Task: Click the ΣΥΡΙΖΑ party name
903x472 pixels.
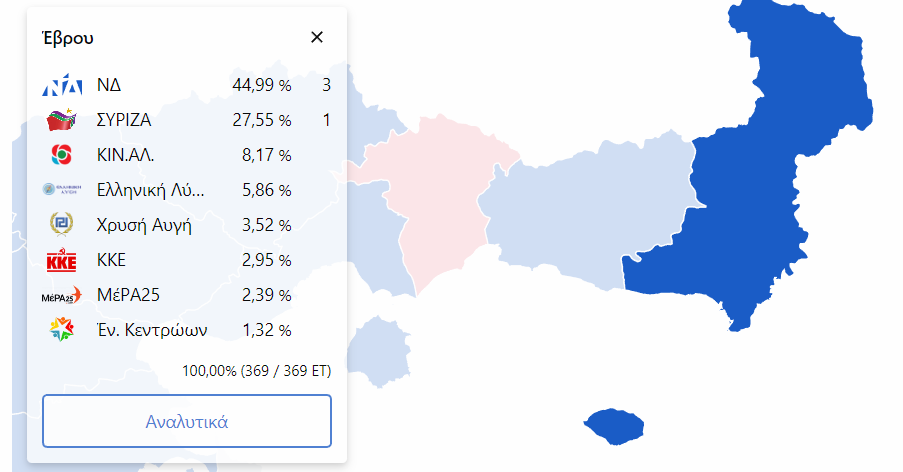Action: [124, 121]
